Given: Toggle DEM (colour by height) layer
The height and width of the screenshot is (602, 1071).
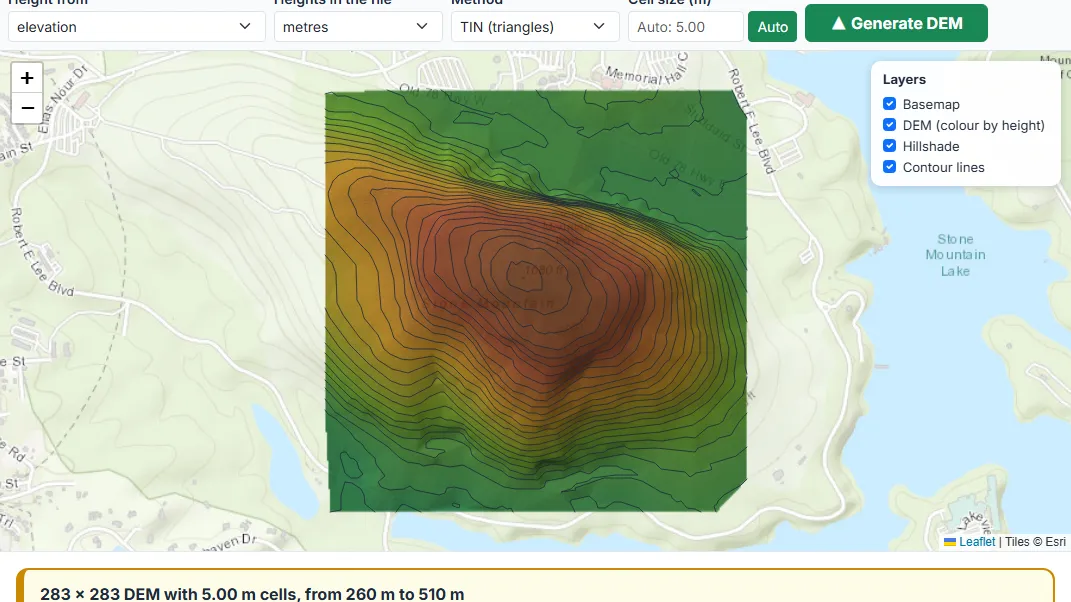Looking at the screenshot, I should pos(889,125).
